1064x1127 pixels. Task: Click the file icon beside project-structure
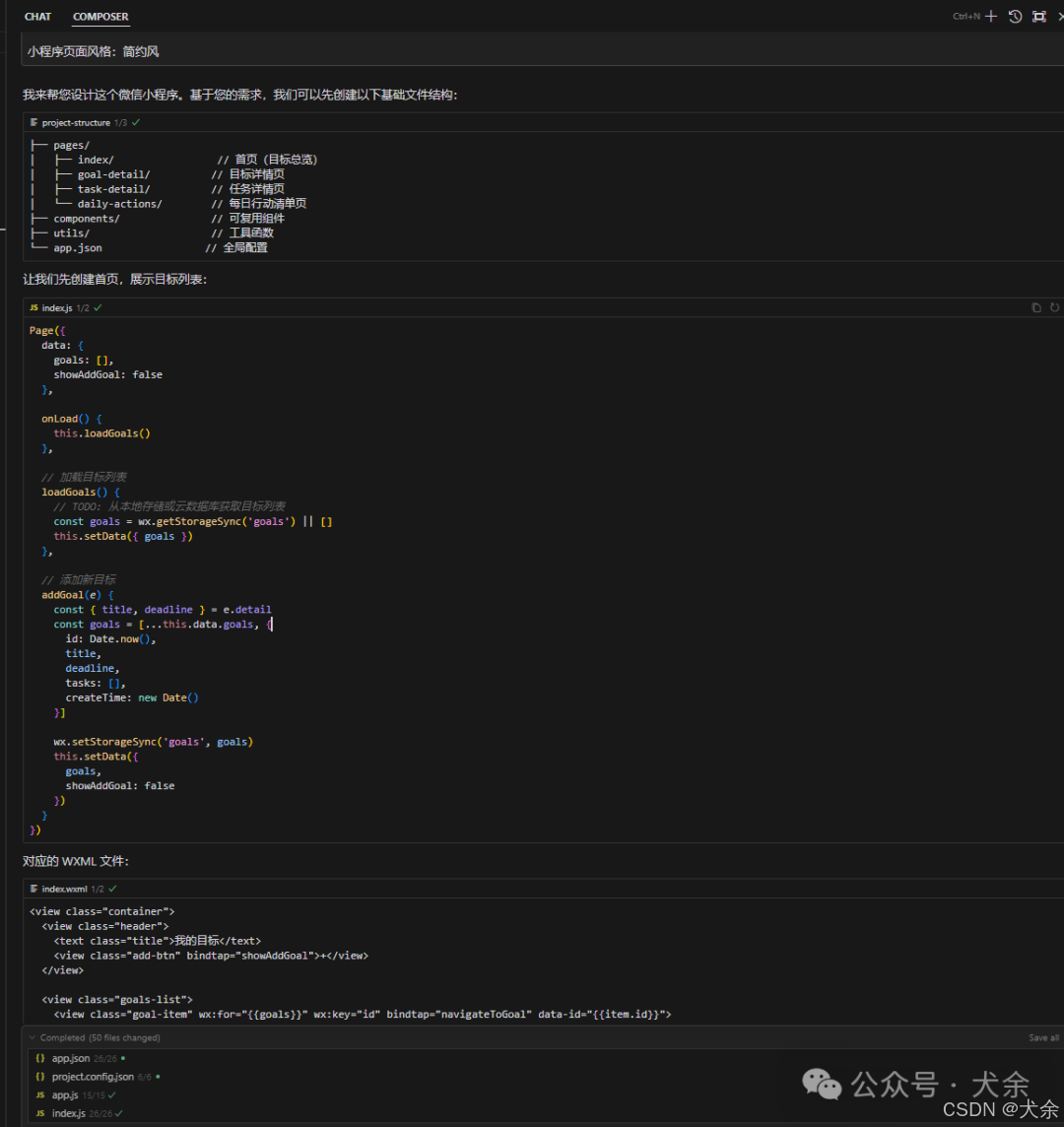tap(33, 123)
